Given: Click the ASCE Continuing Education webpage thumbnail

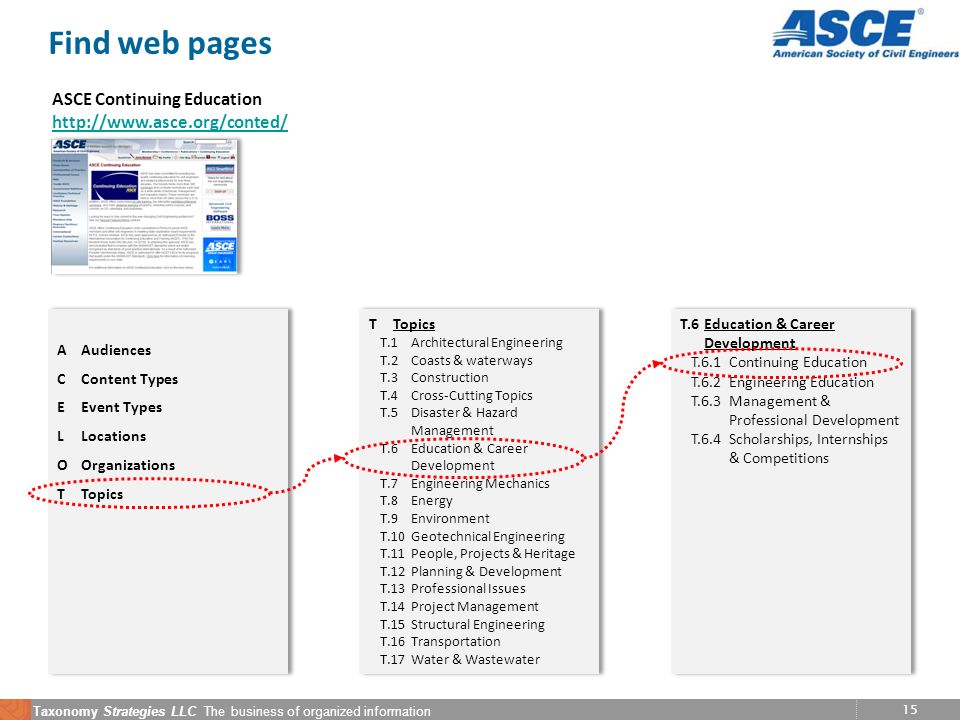Looking at the screenshot, I should (144, 206).
